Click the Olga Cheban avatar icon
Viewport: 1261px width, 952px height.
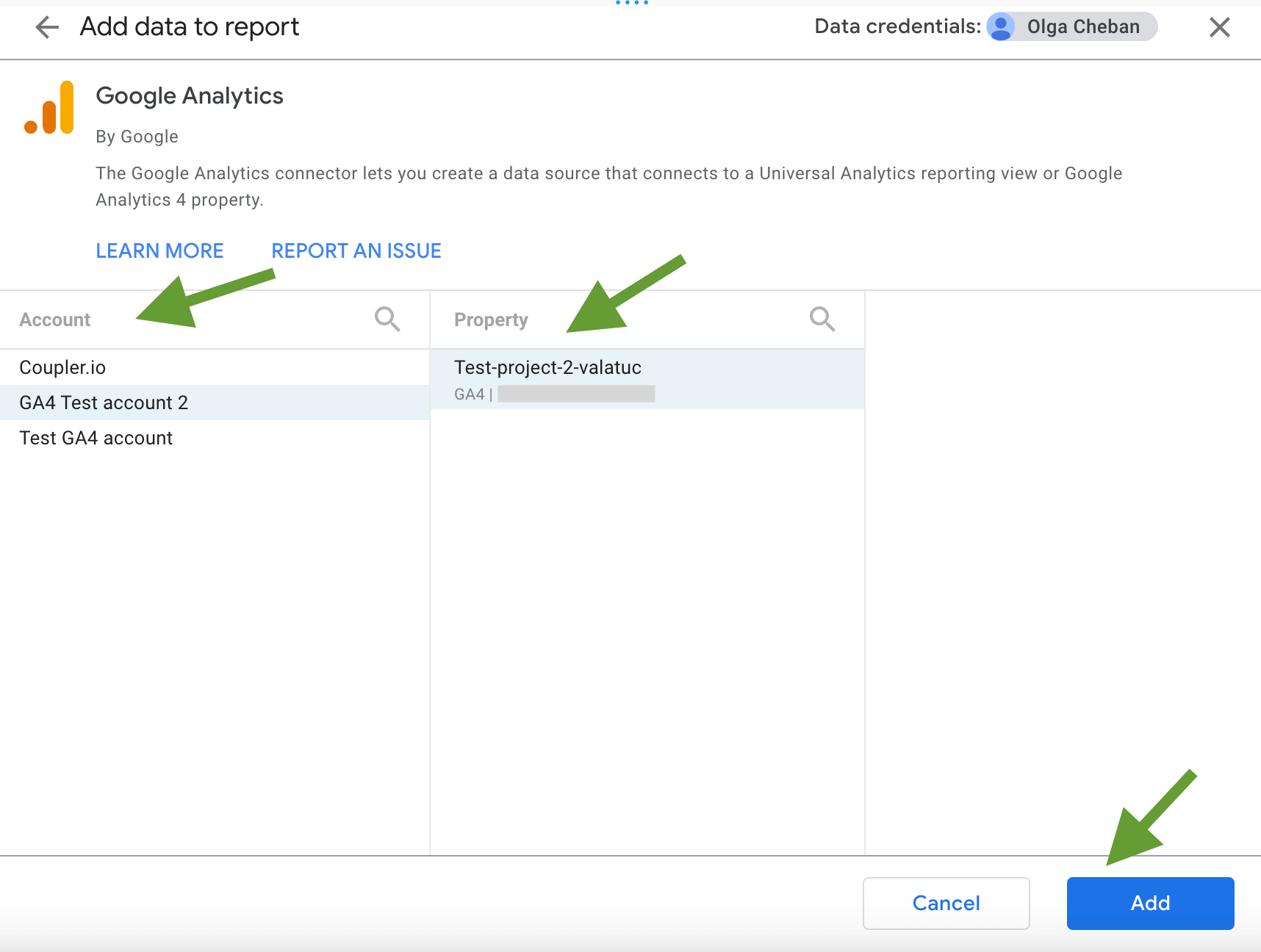(1001, 27)
